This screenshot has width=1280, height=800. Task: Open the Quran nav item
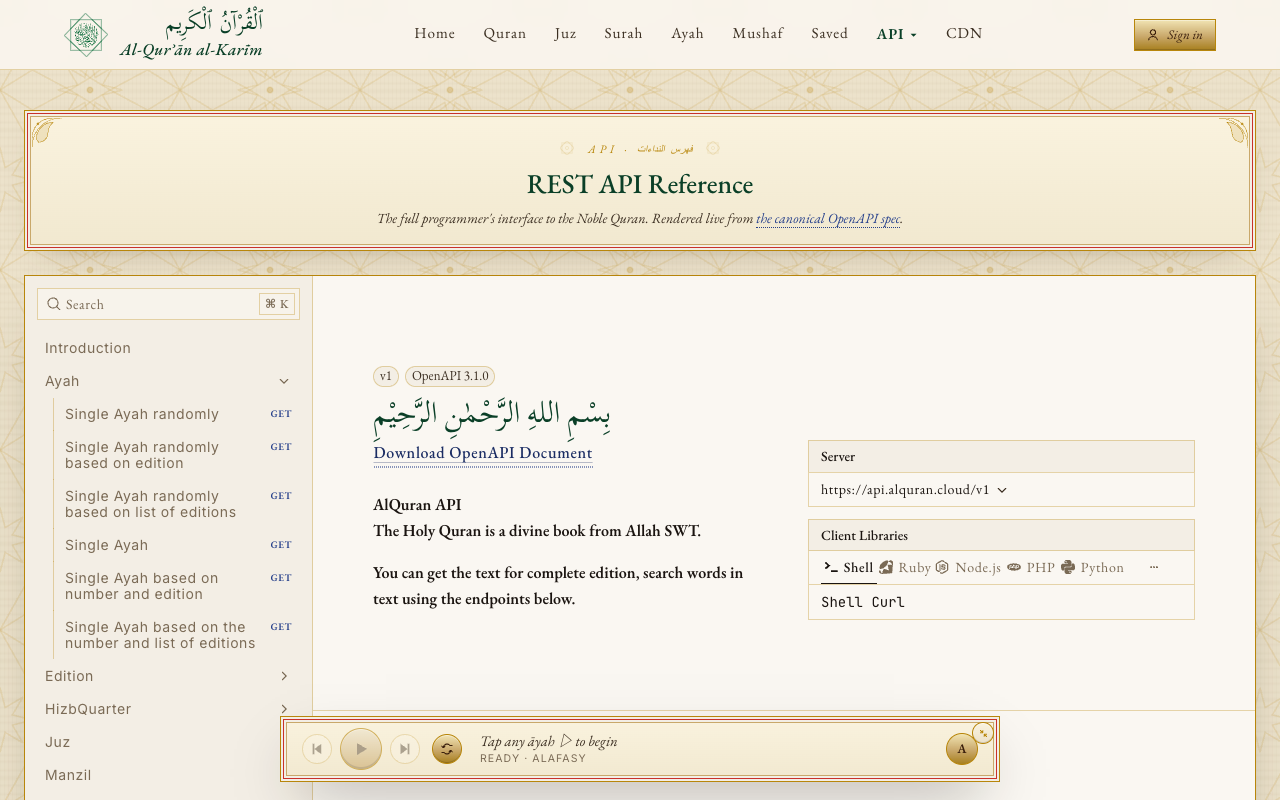pyautogui.click(x=505, y=33)
